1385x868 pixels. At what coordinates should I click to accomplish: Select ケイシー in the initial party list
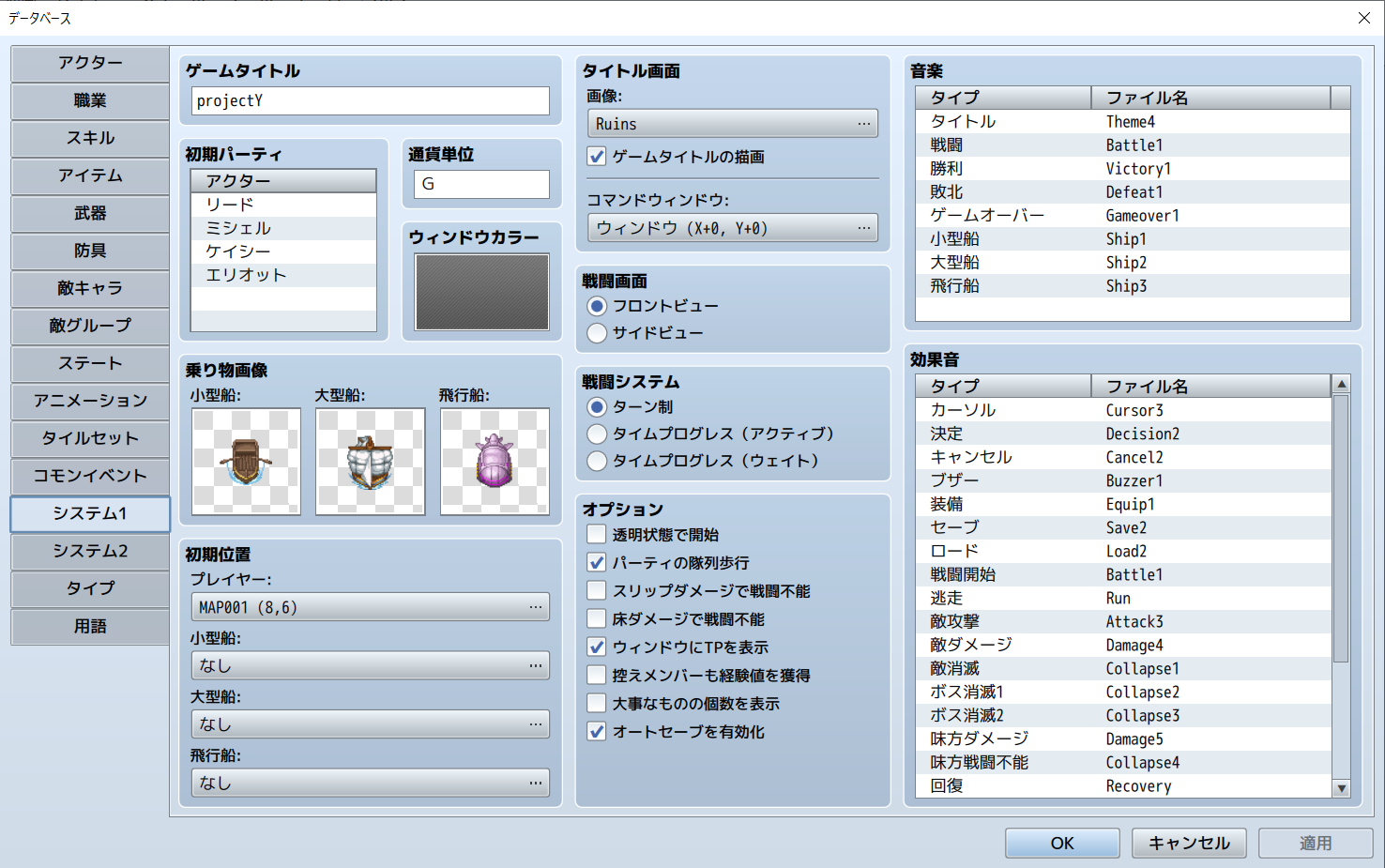point(283,251)
